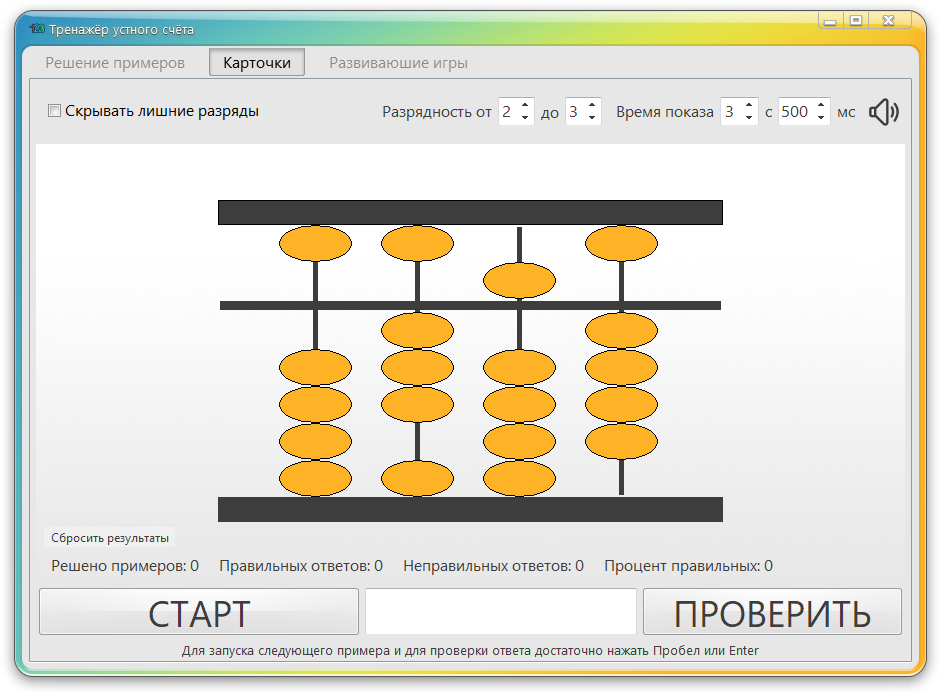The height and width of the screenshot is (693, 941).
Task: Increase the "Разрядность от" value
Action: [525, 106]
